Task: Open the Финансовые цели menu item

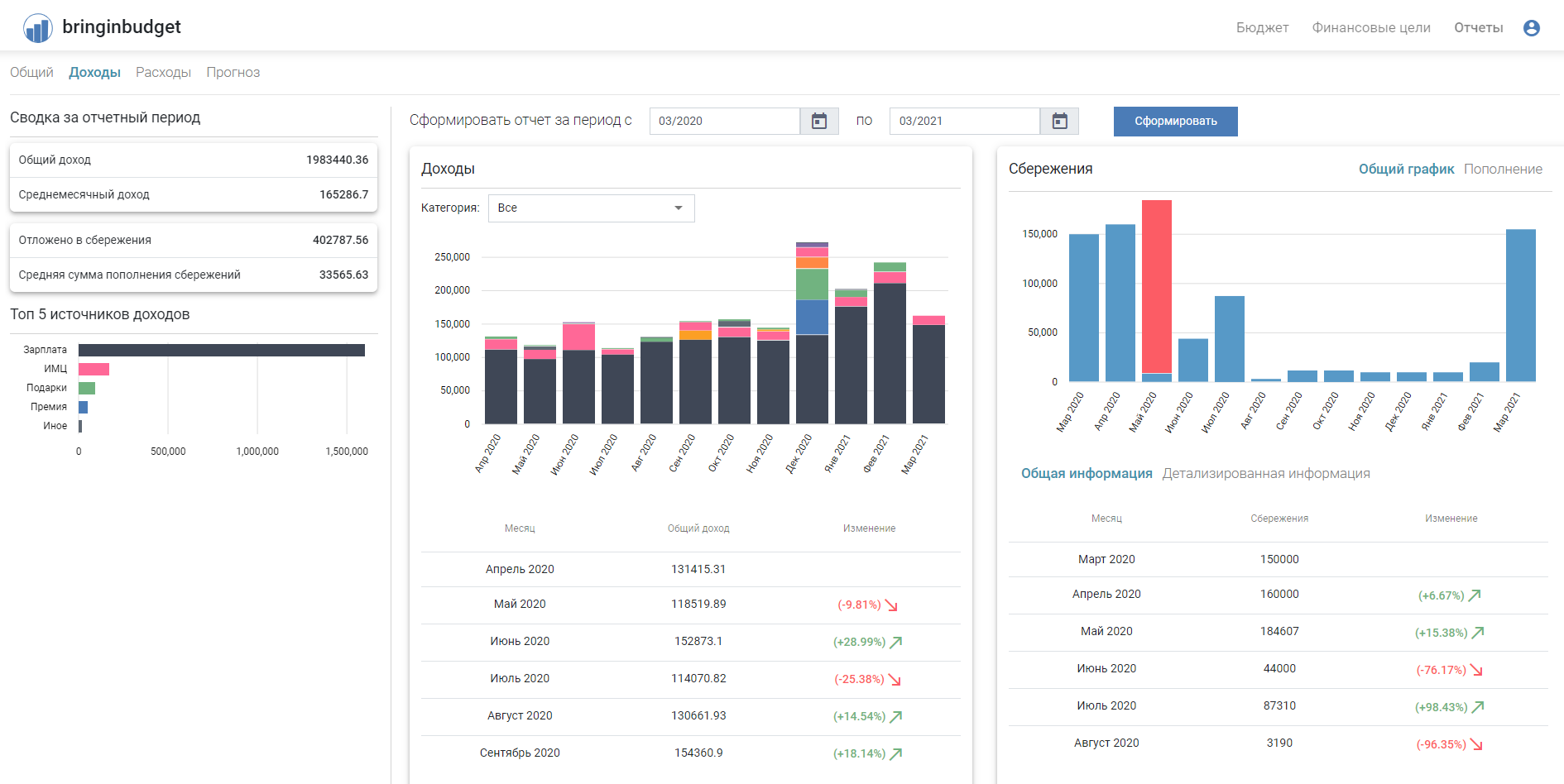Action: [x=1371, y=28]
